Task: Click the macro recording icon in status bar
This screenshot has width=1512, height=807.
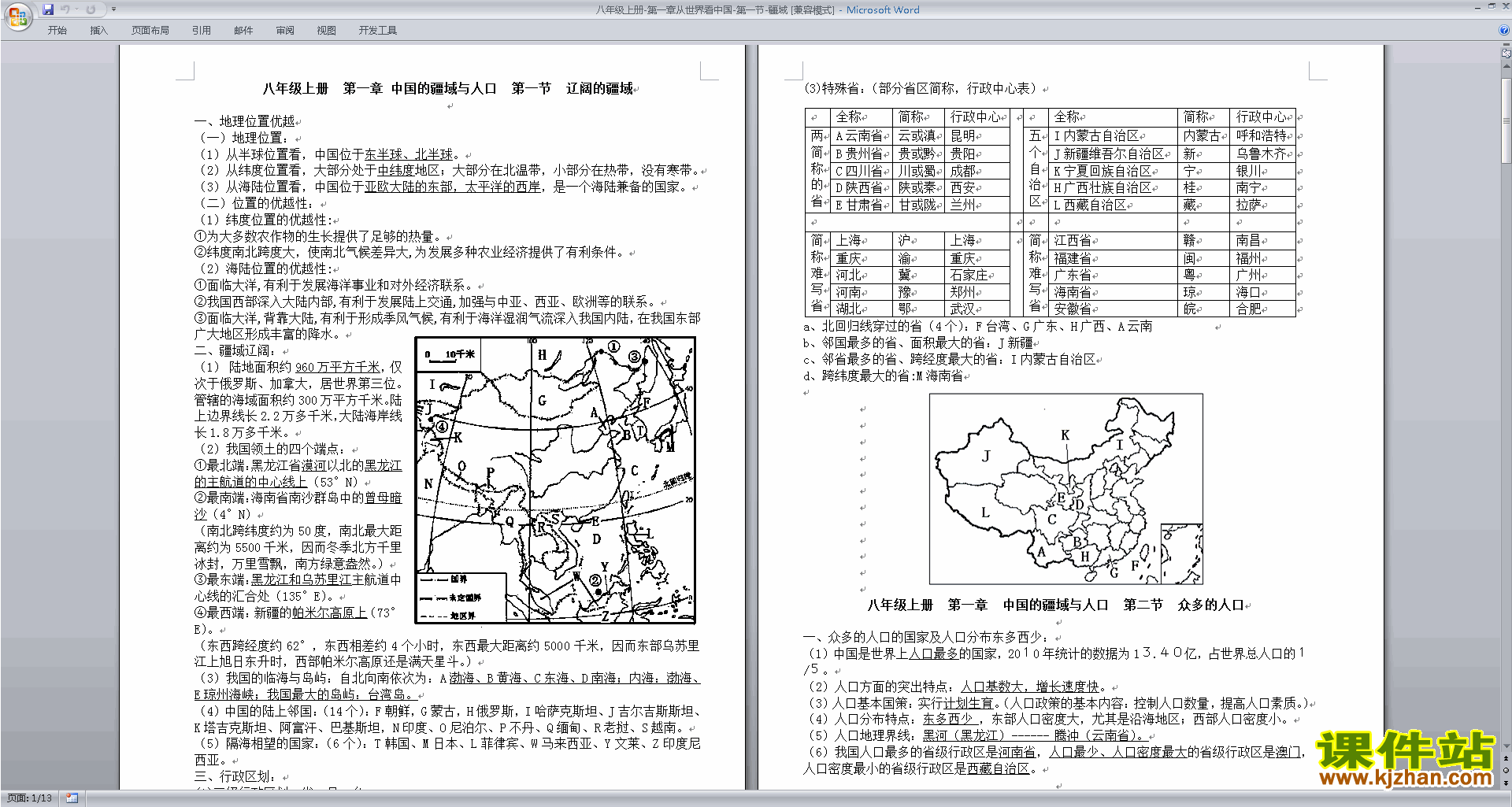Action: coord(72,798)
